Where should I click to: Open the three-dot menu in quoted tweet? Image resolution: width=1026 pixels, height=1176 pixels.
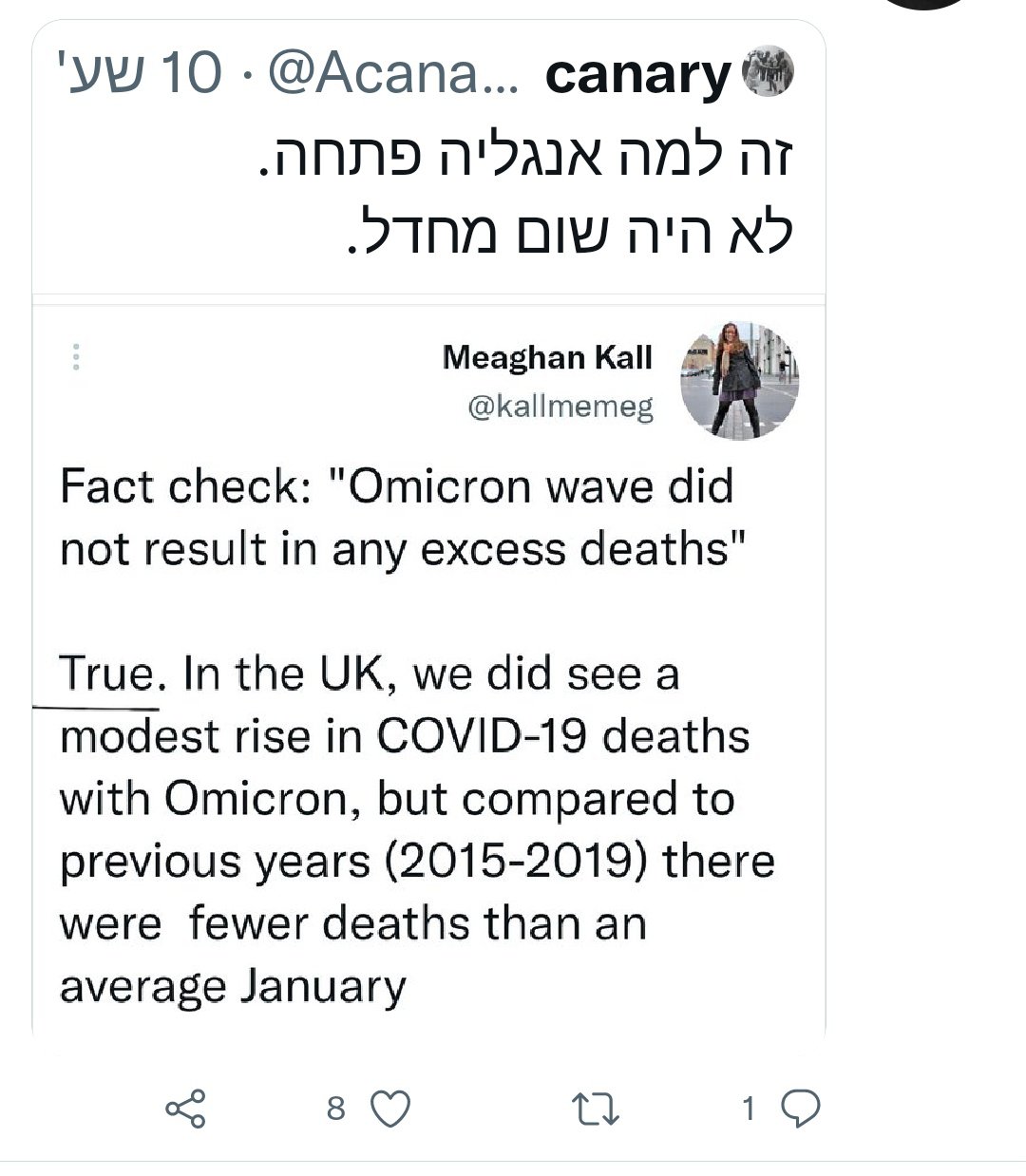tap(76, 356)
